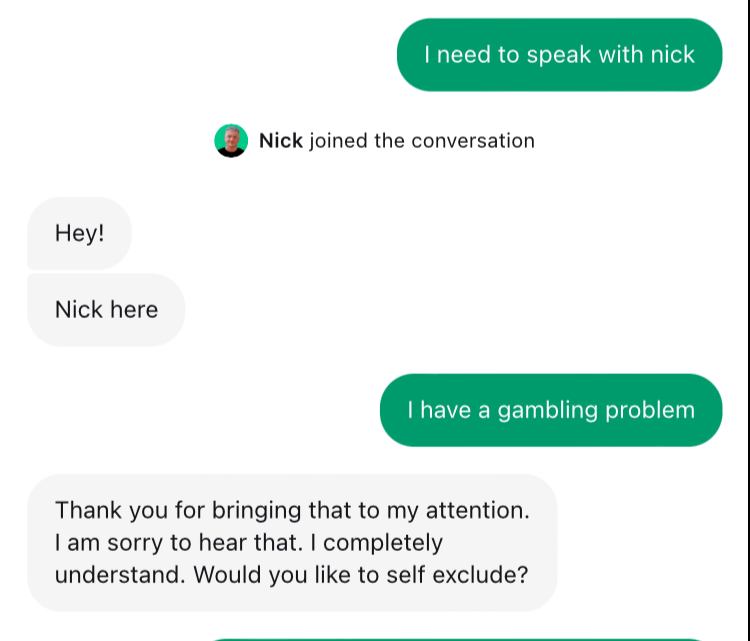Image resolution: width=750 pixels, height=641 pixels.
Task: Click the 'joined the conversation' system notice
Action: [x=421, y=141]
